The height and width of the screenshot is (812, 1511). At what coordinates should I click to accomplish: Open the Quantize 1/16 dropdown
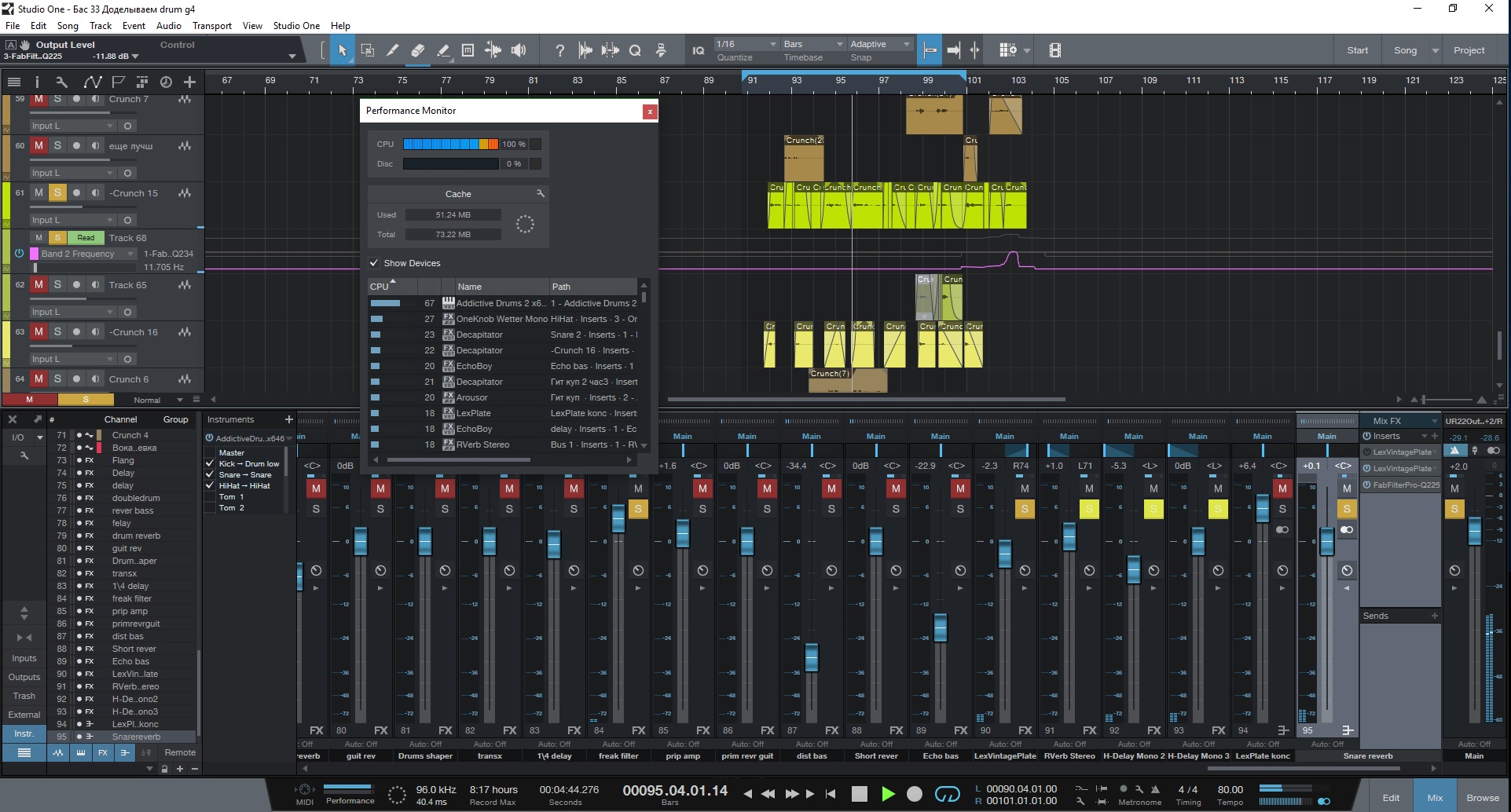point(746,44)
